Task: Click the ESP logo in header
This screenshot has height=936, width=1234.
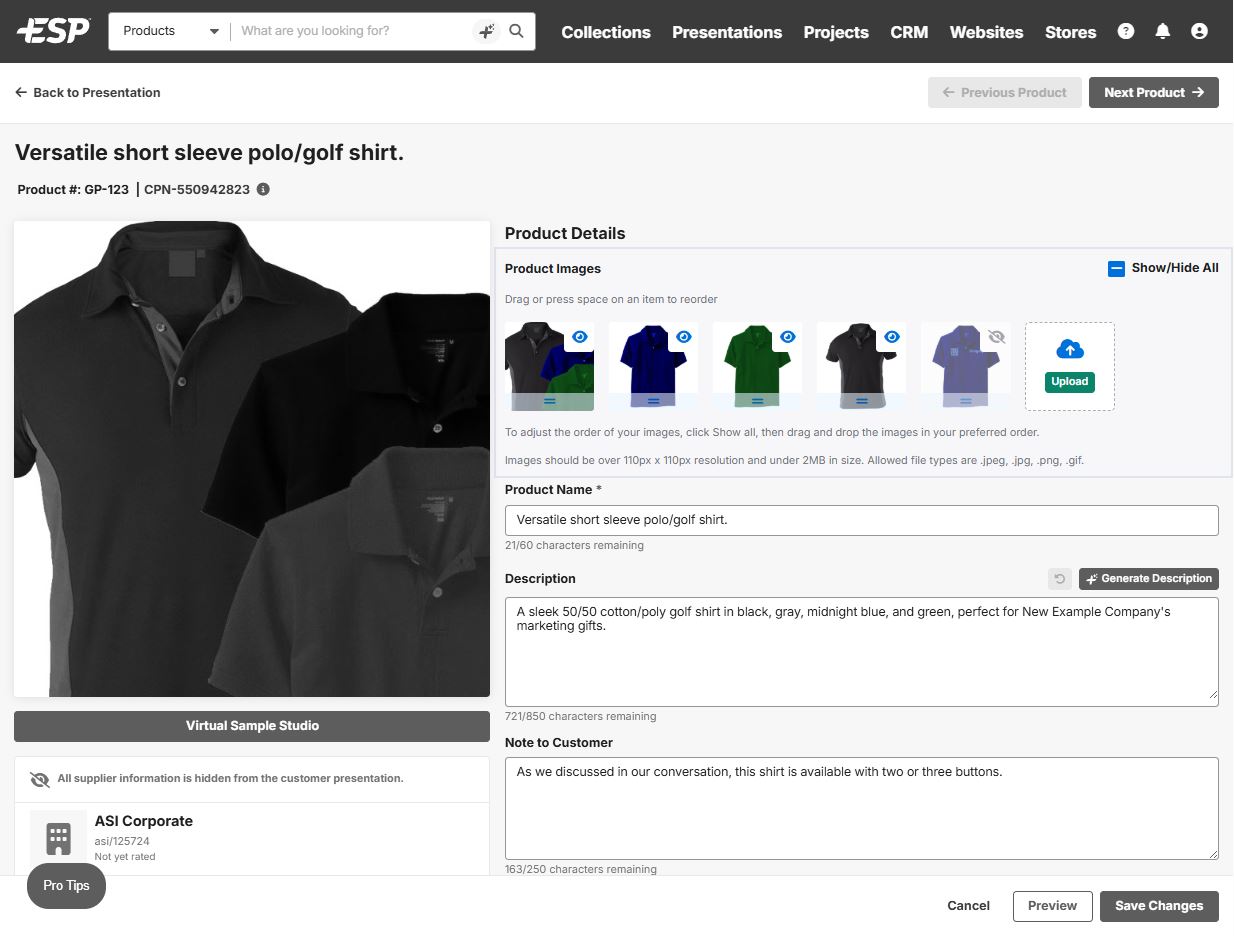Action: [x=53, y=31]
